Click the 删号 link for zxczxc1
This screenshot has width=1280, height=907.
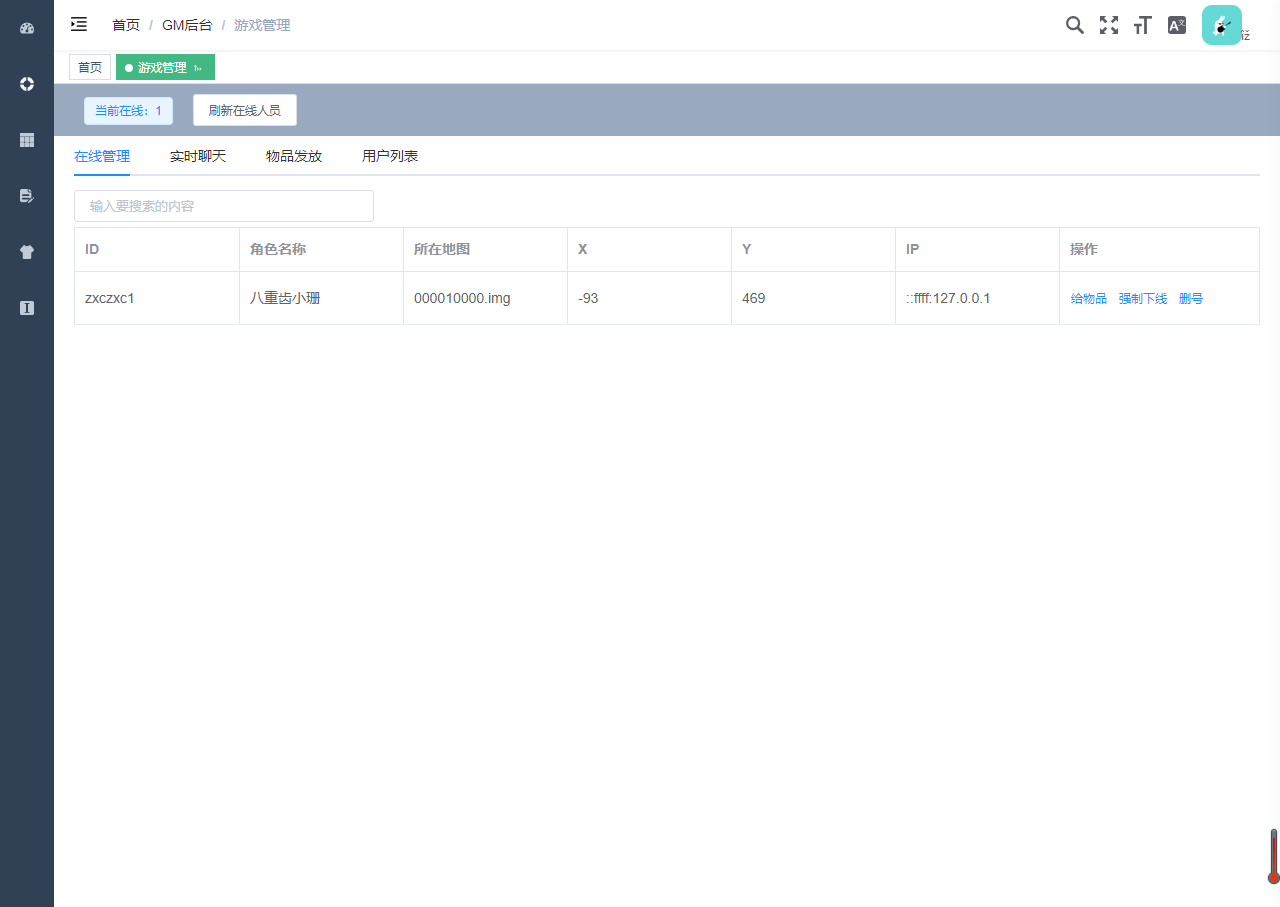(x=1191, y=298)
